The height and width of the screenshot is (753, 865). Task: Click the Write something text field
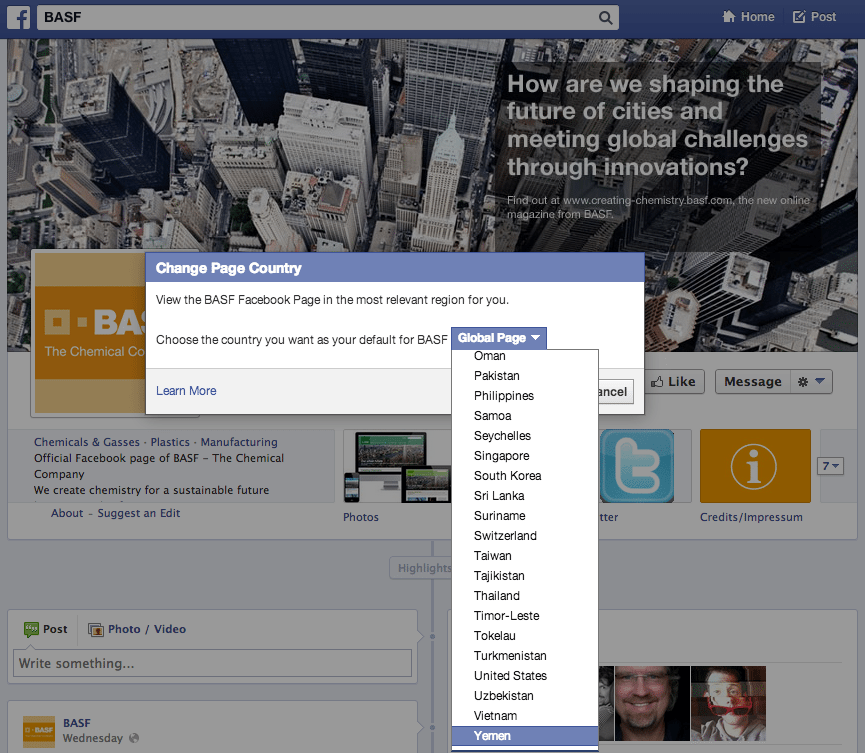click(212, 663)
